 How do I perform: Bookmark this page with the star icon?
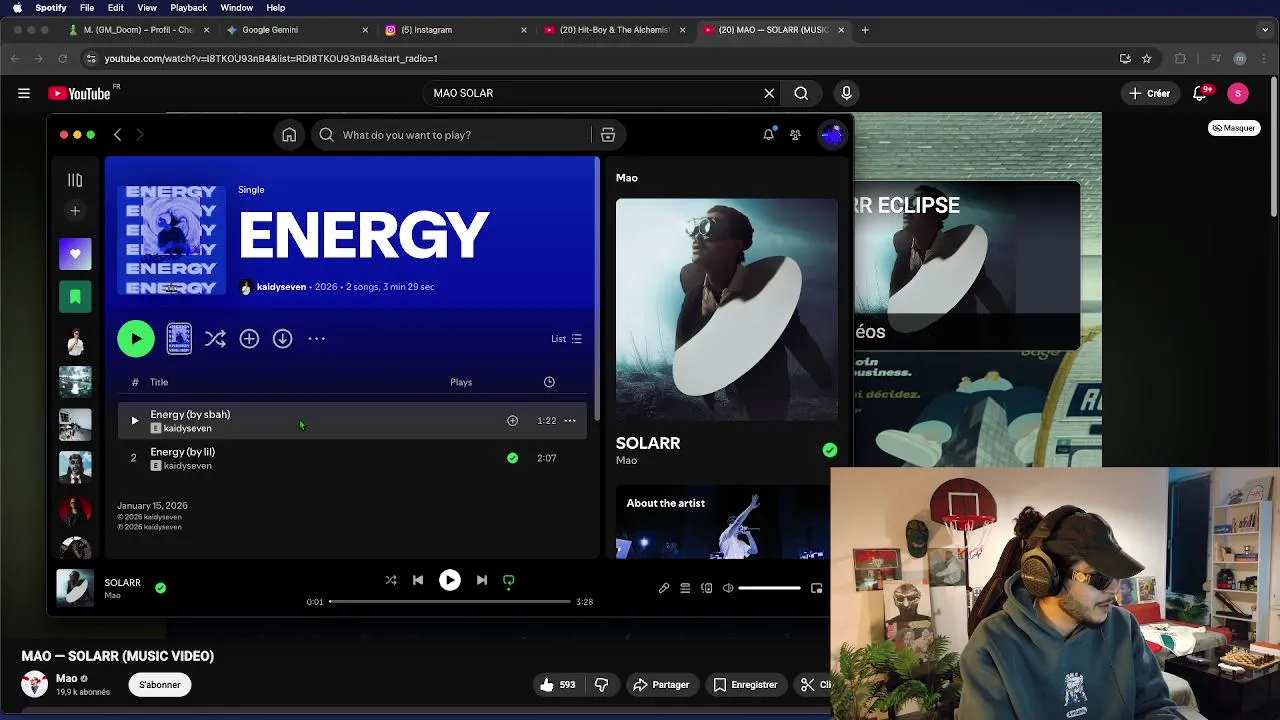(x=1147, y=58)
